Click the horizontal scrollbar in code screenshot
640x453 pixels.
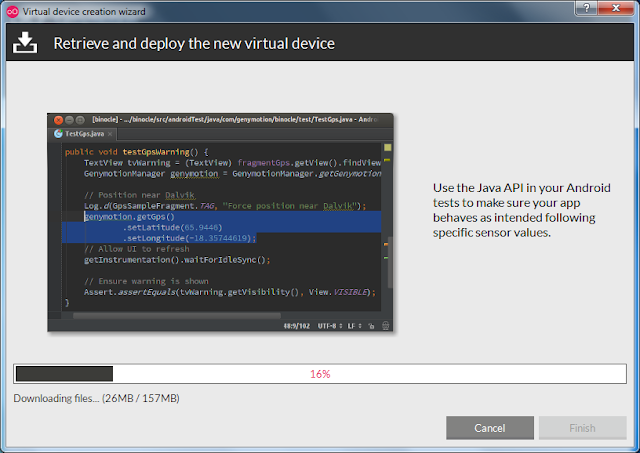(177, 315)
